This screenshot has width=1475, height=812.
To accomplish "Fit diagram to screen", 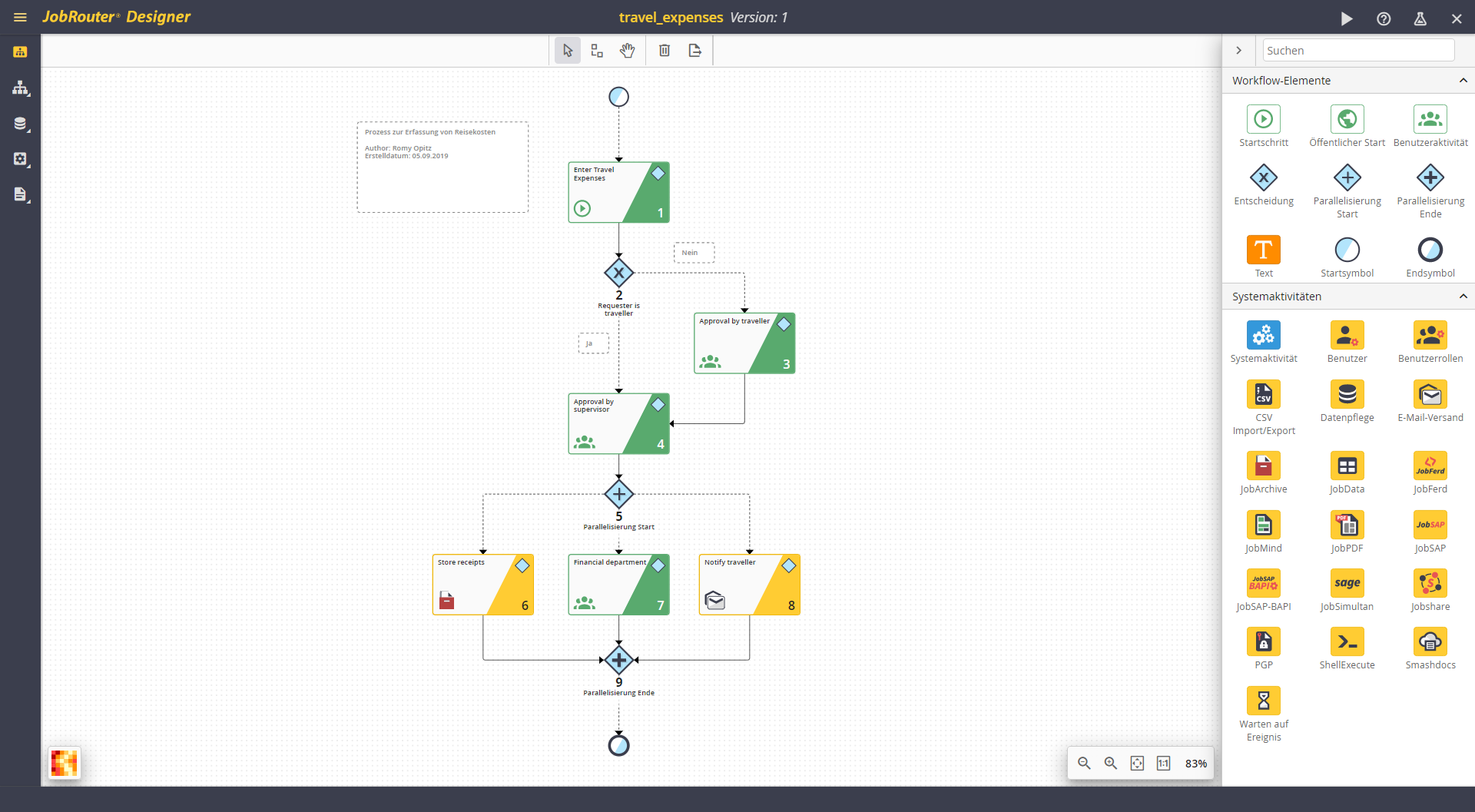I will tap(1137, 763).
